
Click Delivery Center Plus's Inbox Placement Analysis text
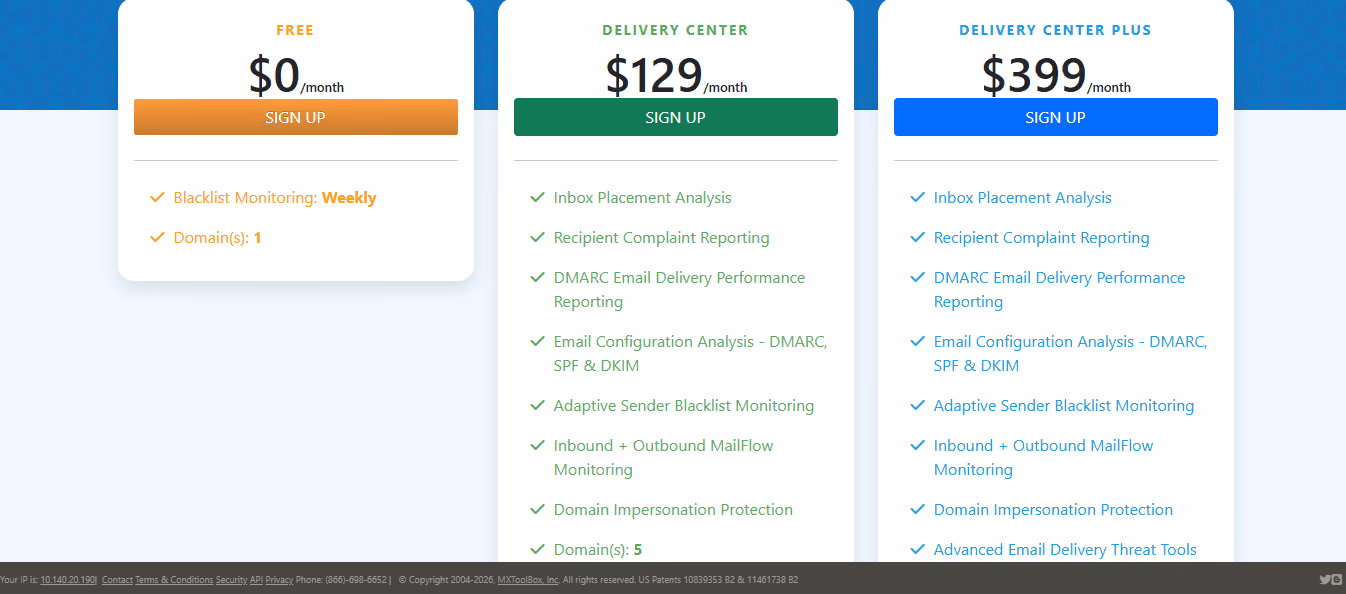click(x=1023, y=198)
